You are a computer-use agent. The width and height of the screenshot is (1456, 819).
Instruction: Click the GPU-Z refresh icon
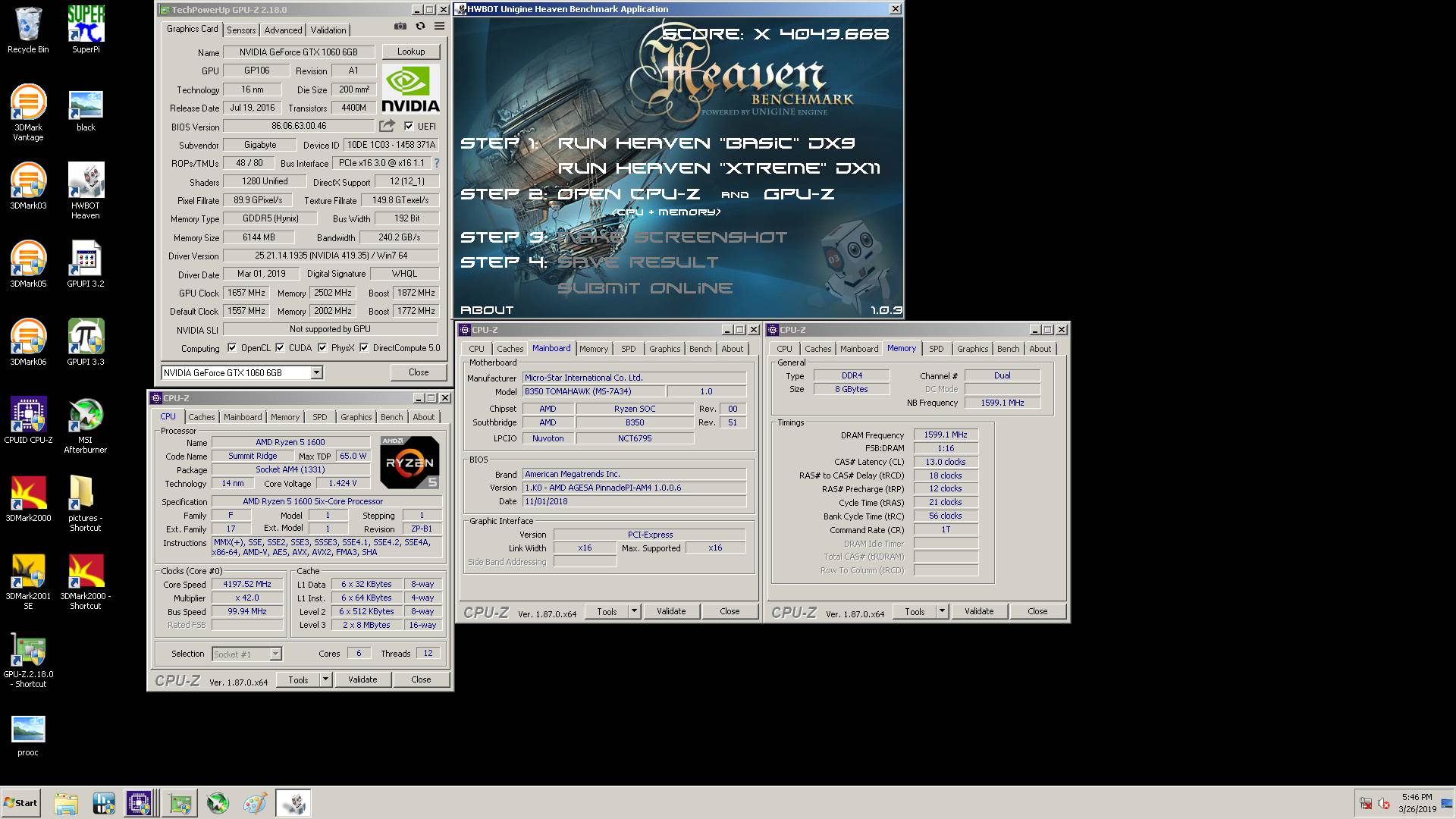420,26
